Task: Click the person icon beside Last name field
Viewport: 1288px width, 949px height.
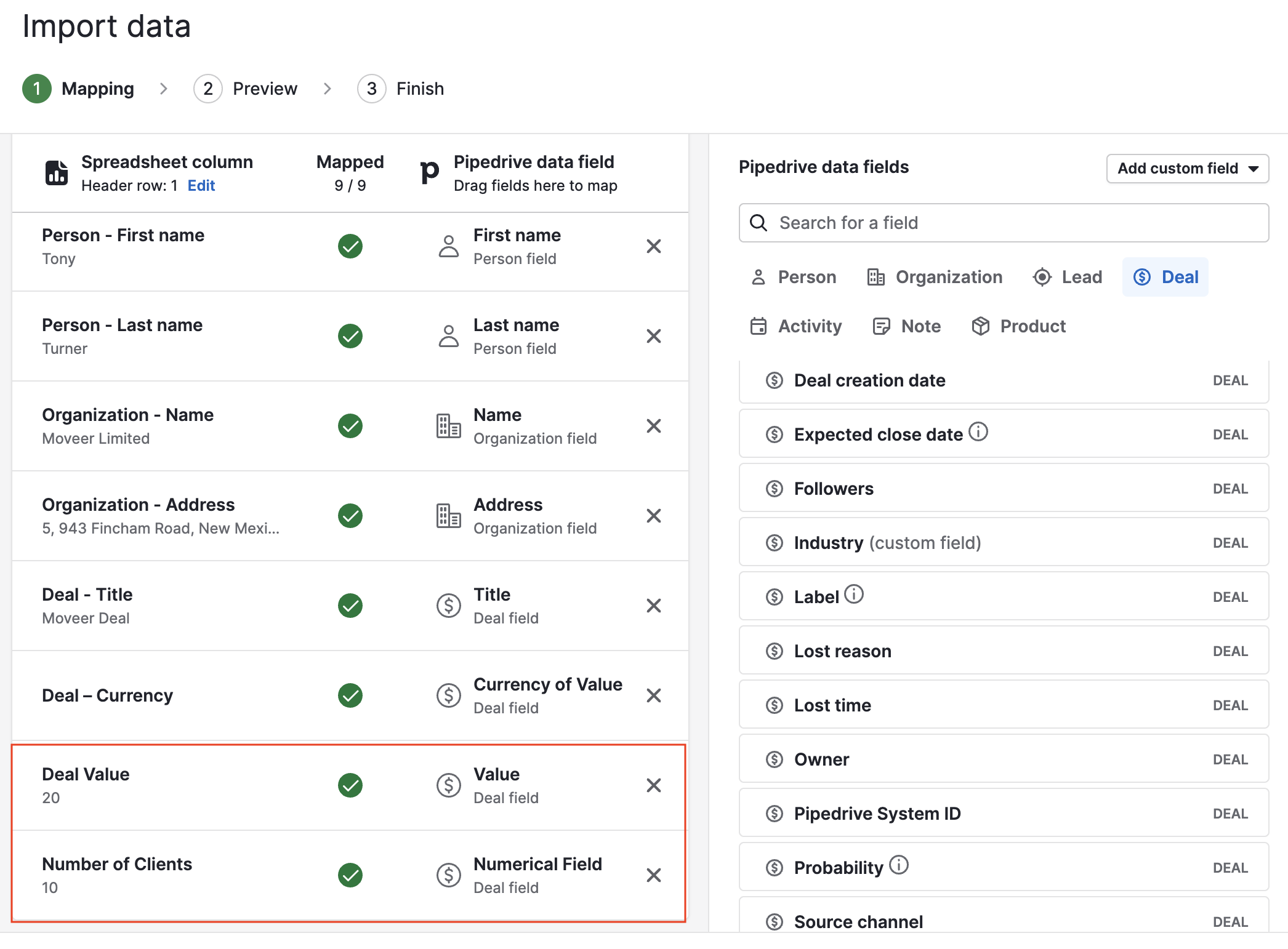Action: coord(449,336)
